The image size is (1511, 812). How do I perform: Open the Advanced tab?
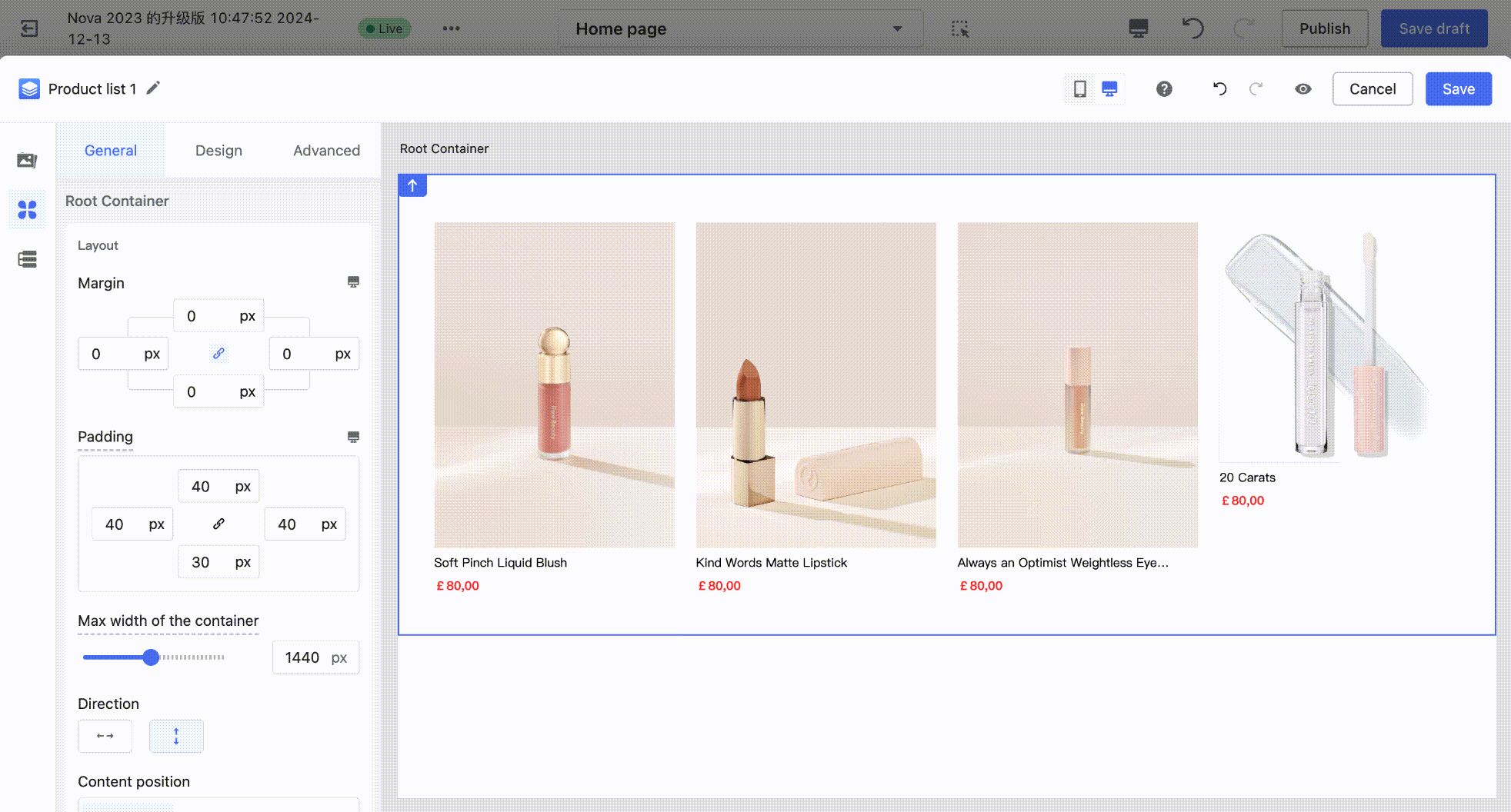coord(326,151)
